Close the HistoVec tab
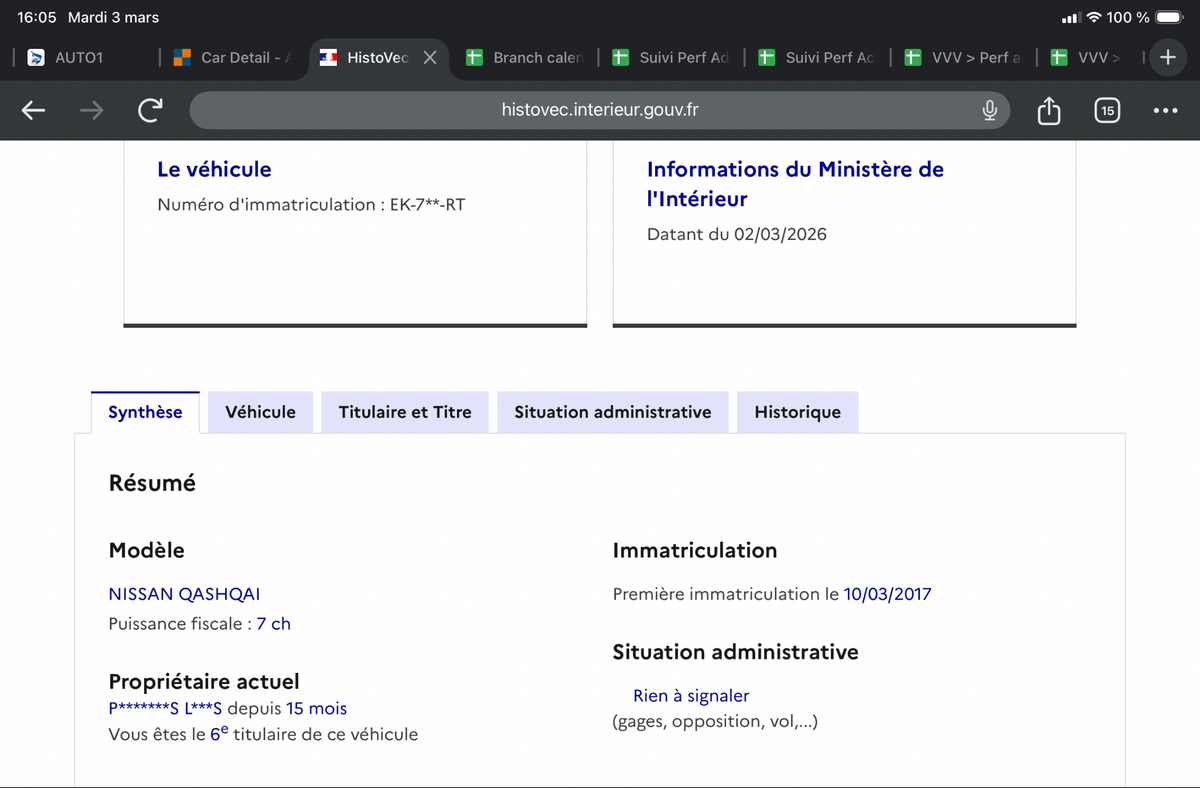This screenshot has height=788, width=1200. tap(430, 58)
